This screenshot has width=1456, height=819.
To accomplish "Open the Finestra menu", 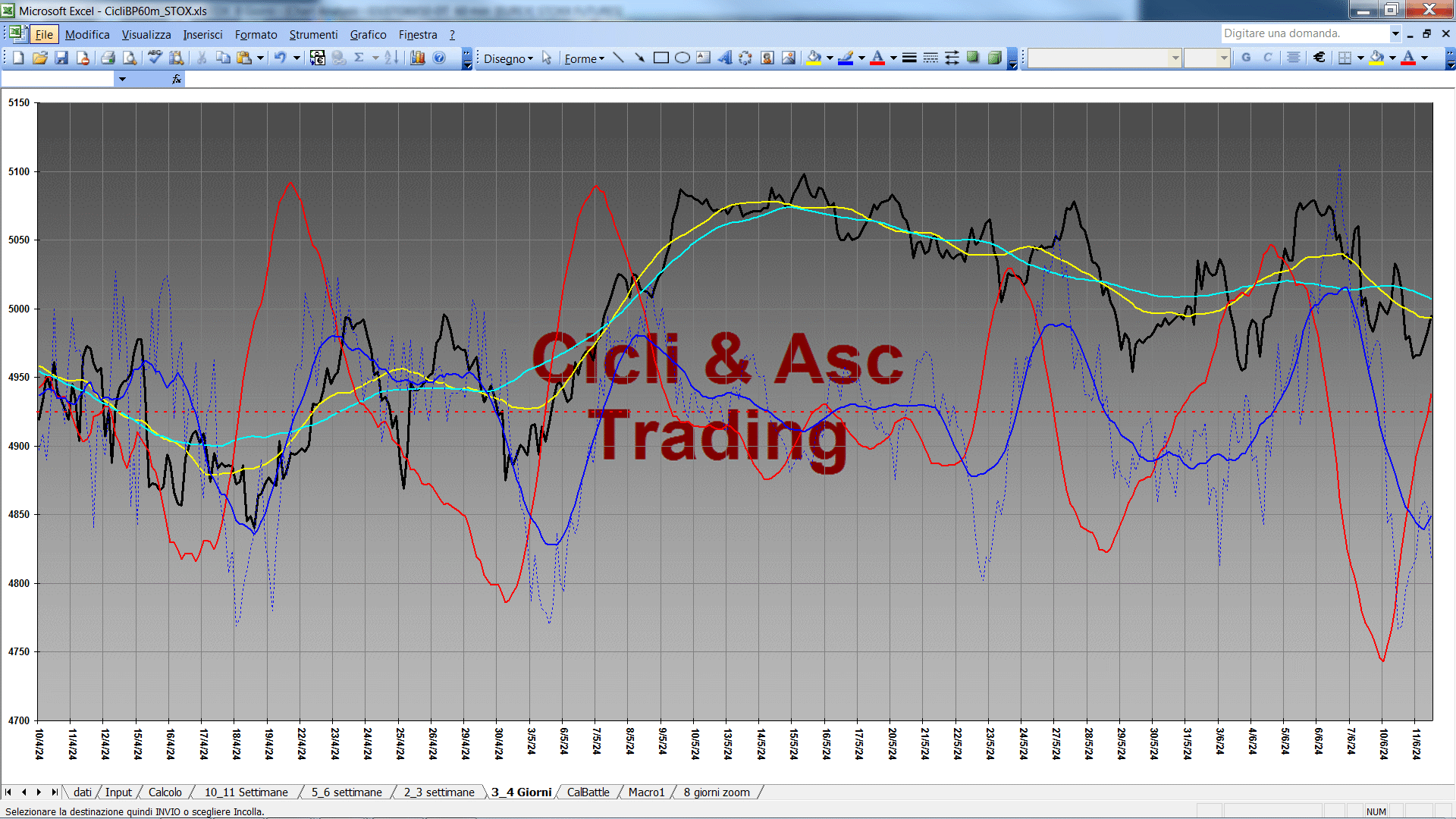I will [x=418, y=35].
